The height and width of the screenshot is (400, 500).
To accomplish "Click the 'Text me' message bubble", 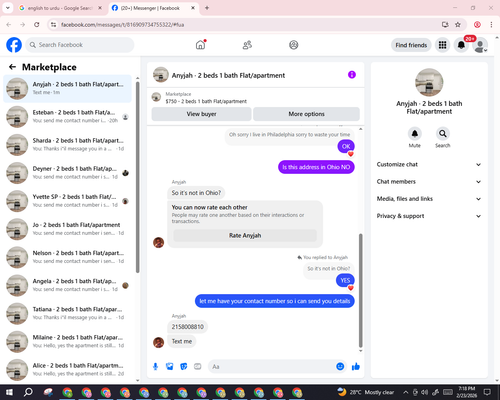I will 182,341.
